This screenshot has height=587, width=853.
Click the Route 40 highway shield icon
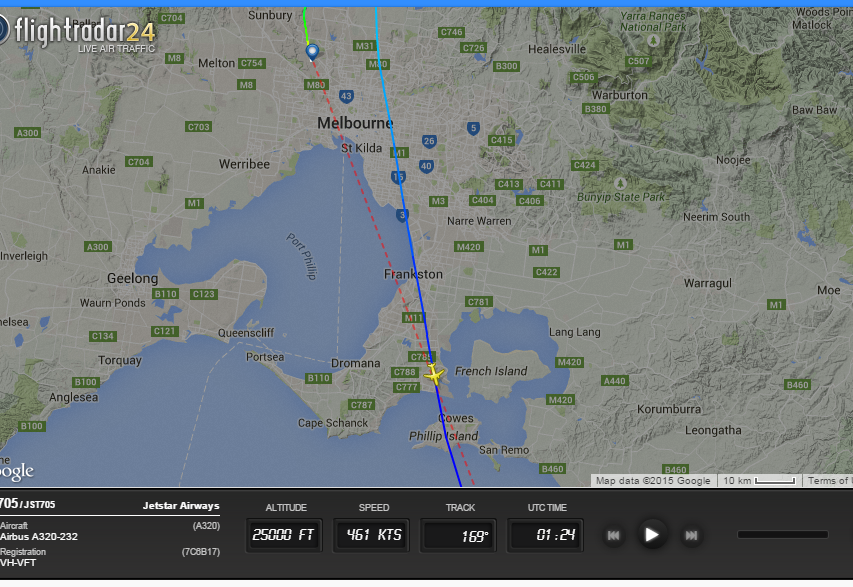(x=426, y=166)
